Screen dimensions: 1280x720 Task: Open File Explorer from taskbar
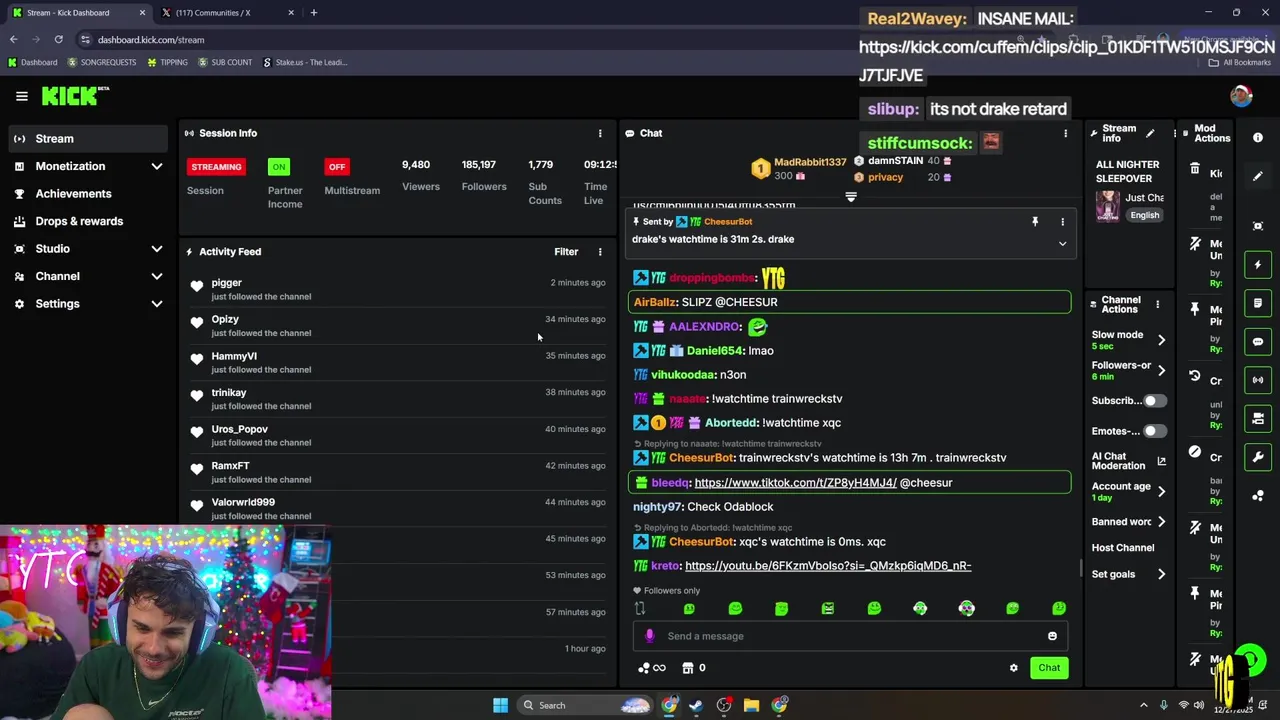coord(751,705)
